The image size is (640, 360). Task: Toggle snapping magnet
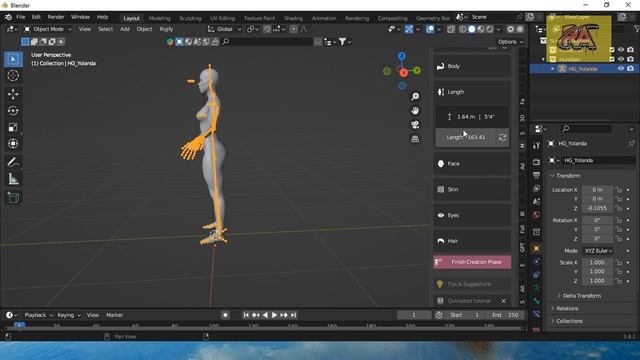[x=267, y=29]
